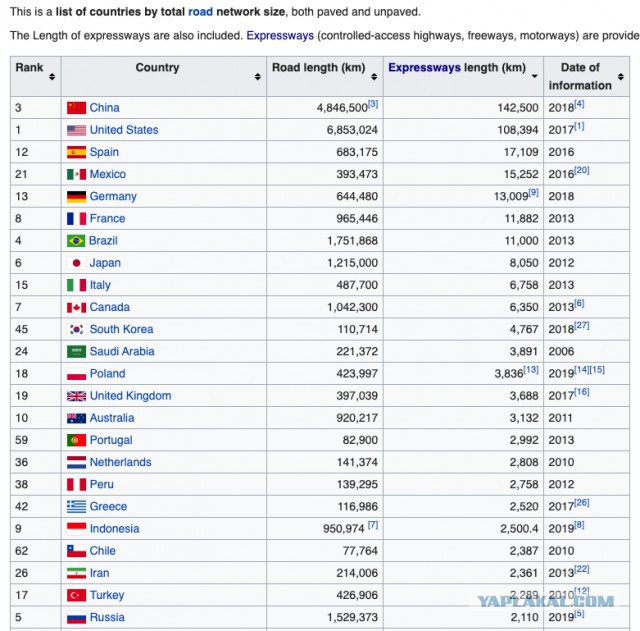This screenshot has height=631, width=640.
Task: Sort table by Country column arrows
Action: pos(258,76)
